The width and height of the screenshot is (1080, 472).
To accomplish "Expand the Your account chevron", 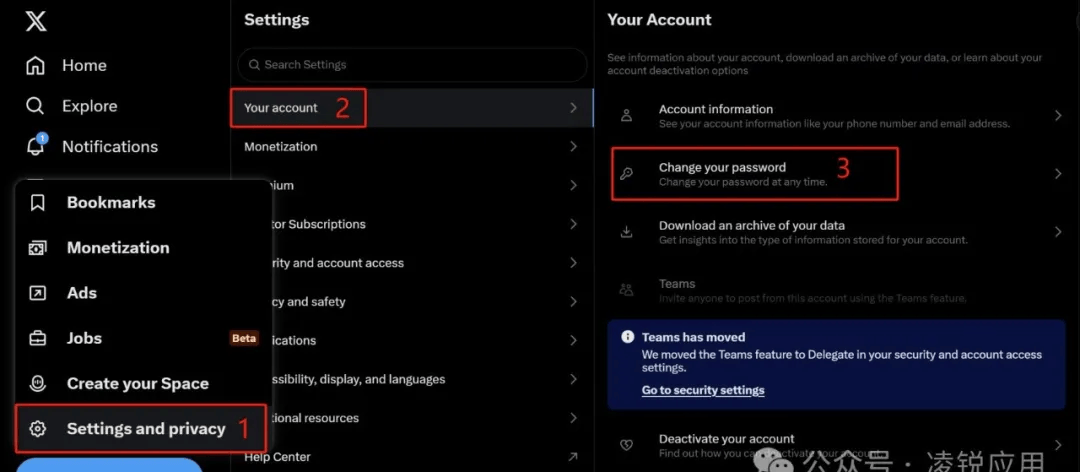I will click(x=573, y=107).
